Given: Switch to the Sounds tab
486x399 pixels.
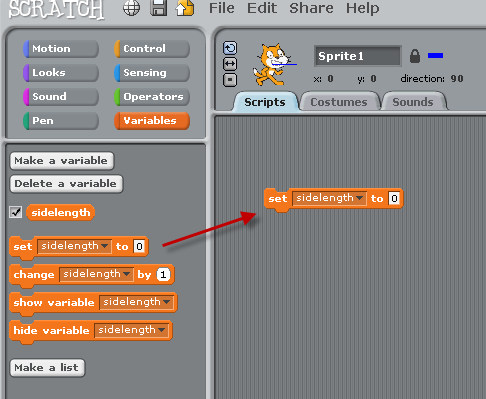Looking at the screenshot, I should [413, 102].
